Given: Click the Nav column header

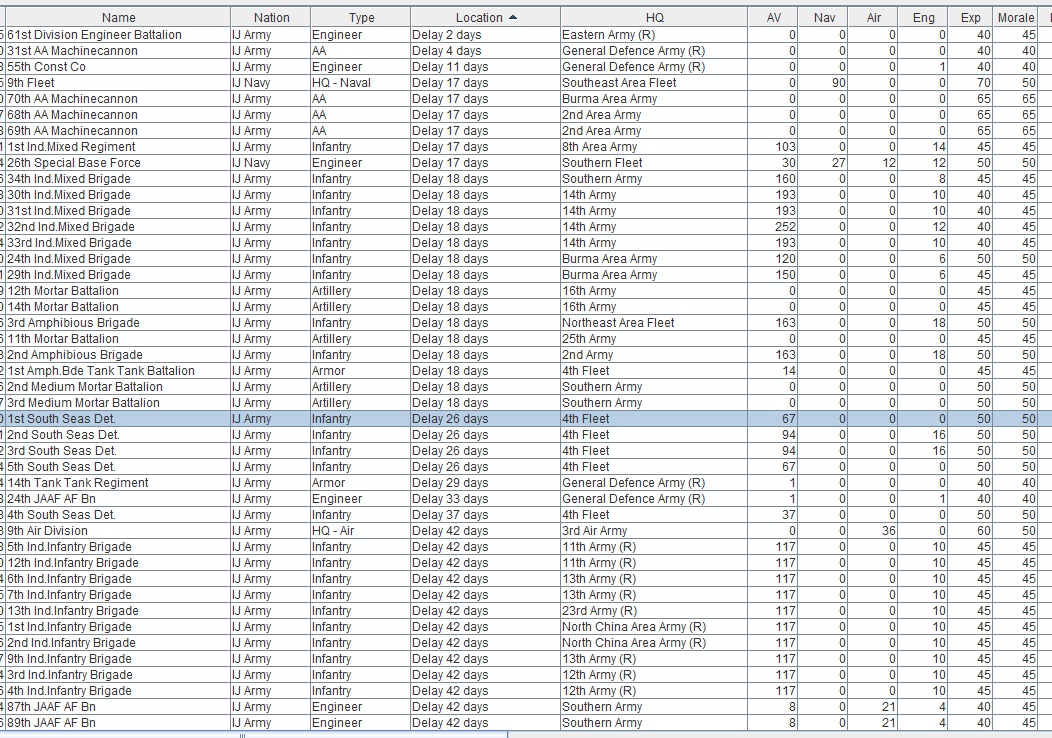Looking at the screenshot, I should [823, 17].
